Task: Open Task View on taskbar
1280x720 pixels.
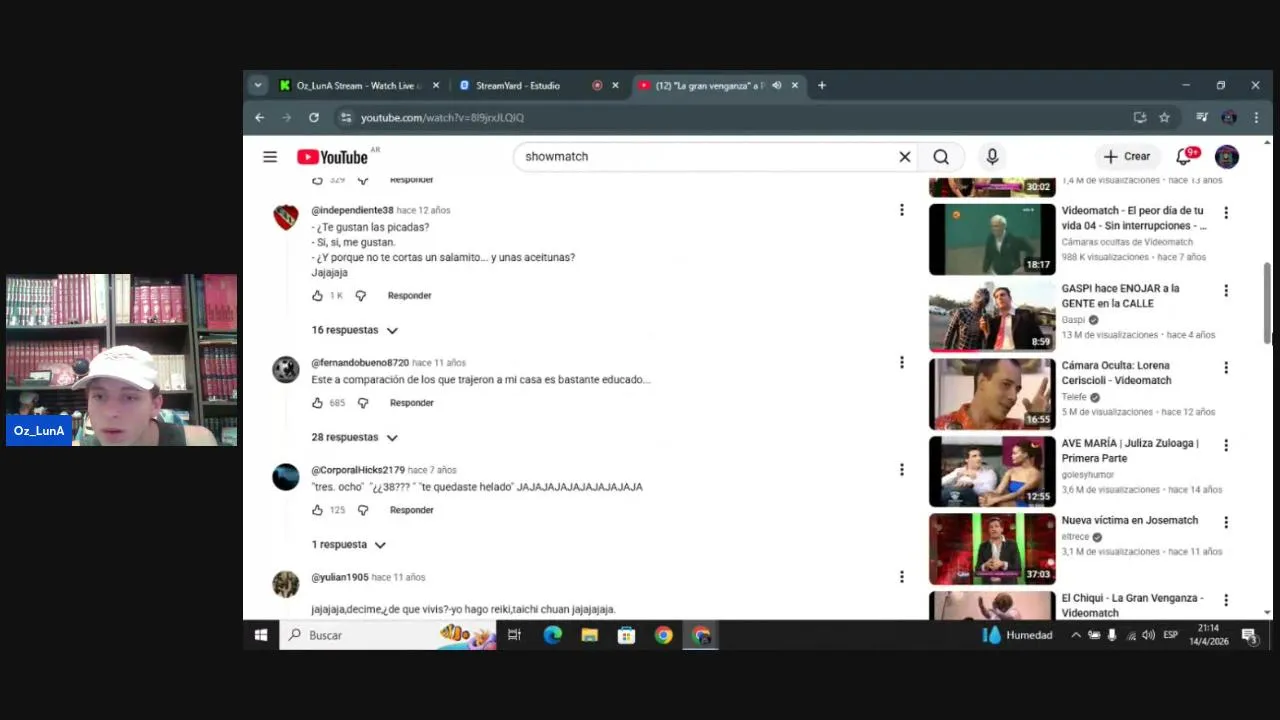Action: click(x=514, y=635)
